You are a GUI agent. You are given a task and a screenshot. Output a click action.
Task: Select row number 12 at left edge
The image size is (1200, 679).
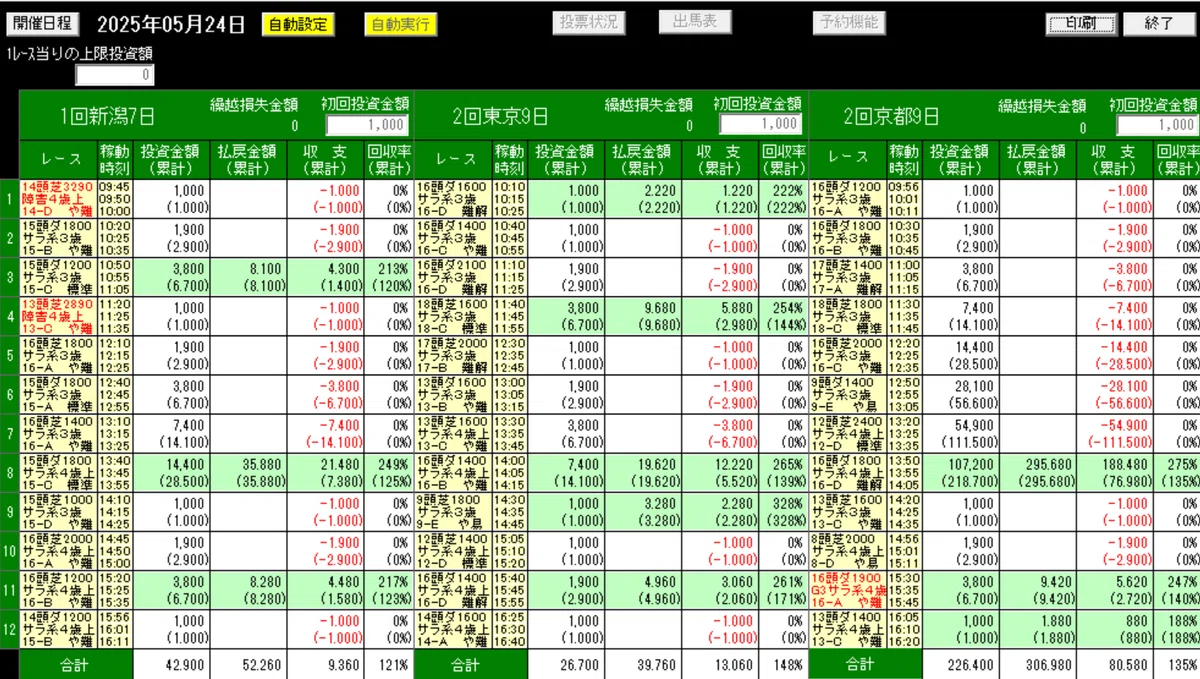pos(9,629)
